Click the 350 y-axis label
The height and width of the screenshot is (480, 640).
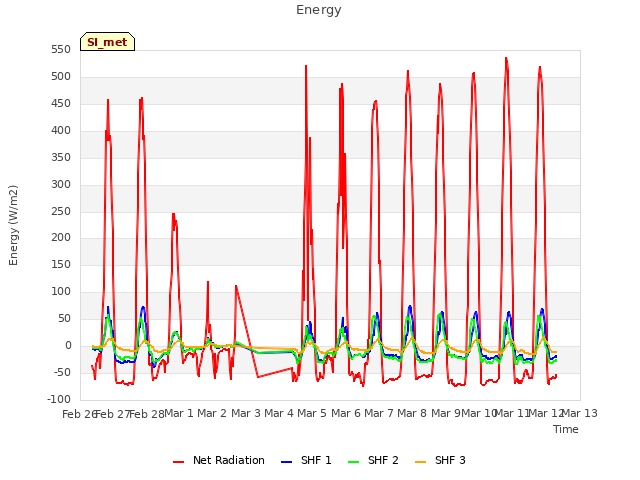[x=61, y=158]
